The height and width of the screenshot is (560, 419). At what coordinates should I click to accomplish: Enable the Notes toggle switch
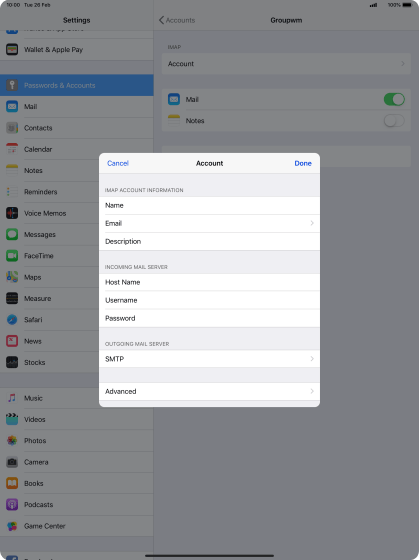coord(394,121)
